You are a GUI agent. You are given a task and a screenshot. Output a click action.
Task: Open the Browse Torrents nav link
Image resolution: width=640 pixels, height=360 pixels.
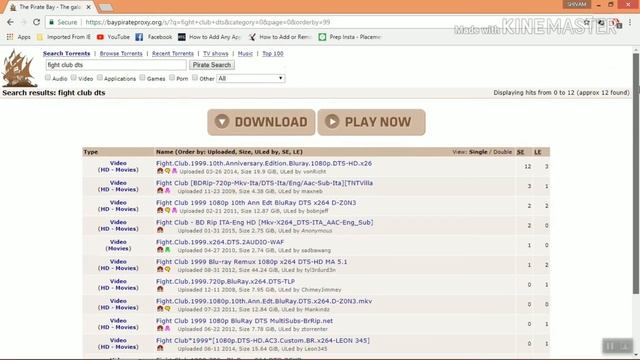coord(121,53)
